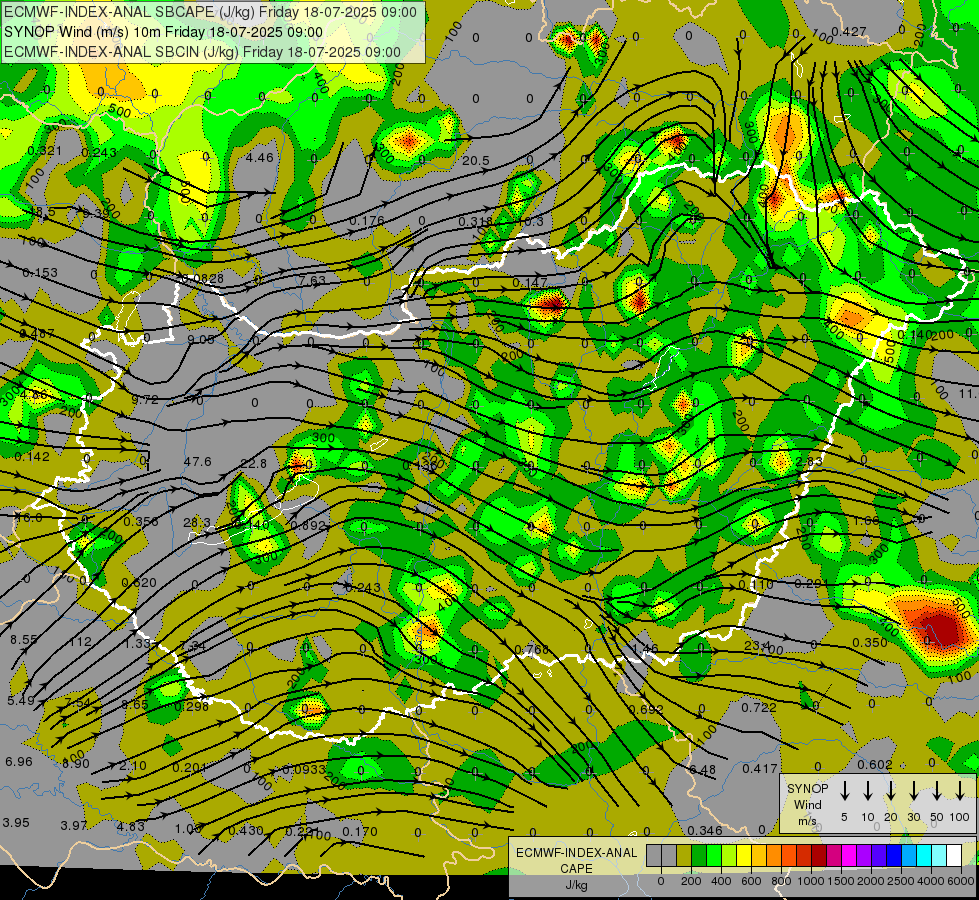Select the dark green CAPE legend swatch

(699, 856)
